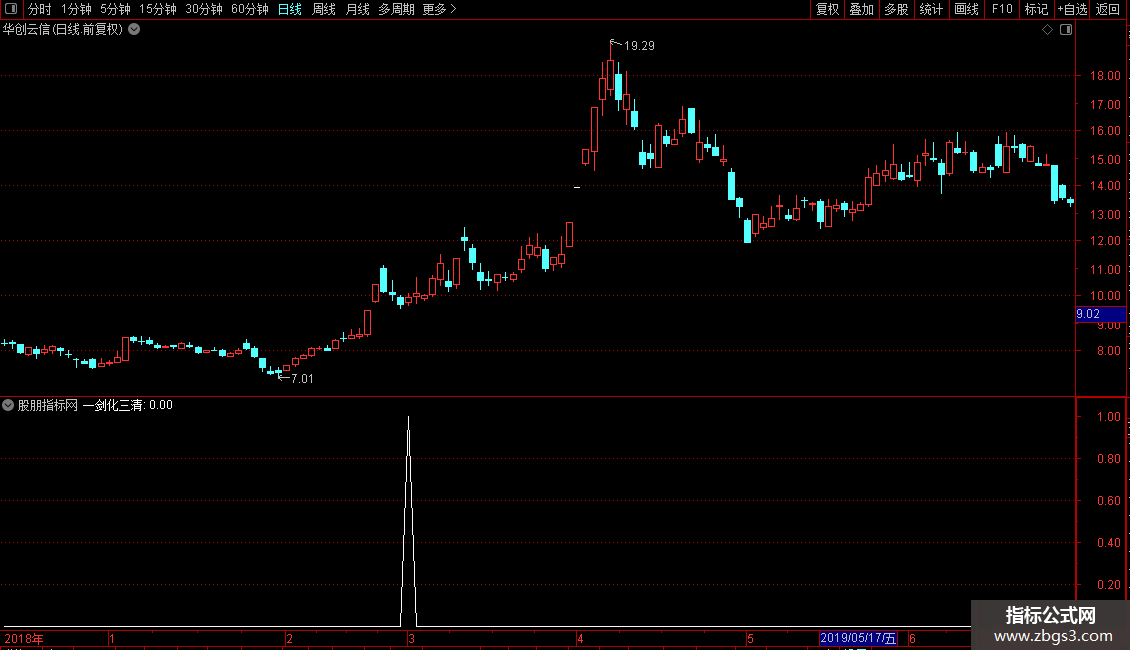Select the 15分钟 period tab

(157, 9)
